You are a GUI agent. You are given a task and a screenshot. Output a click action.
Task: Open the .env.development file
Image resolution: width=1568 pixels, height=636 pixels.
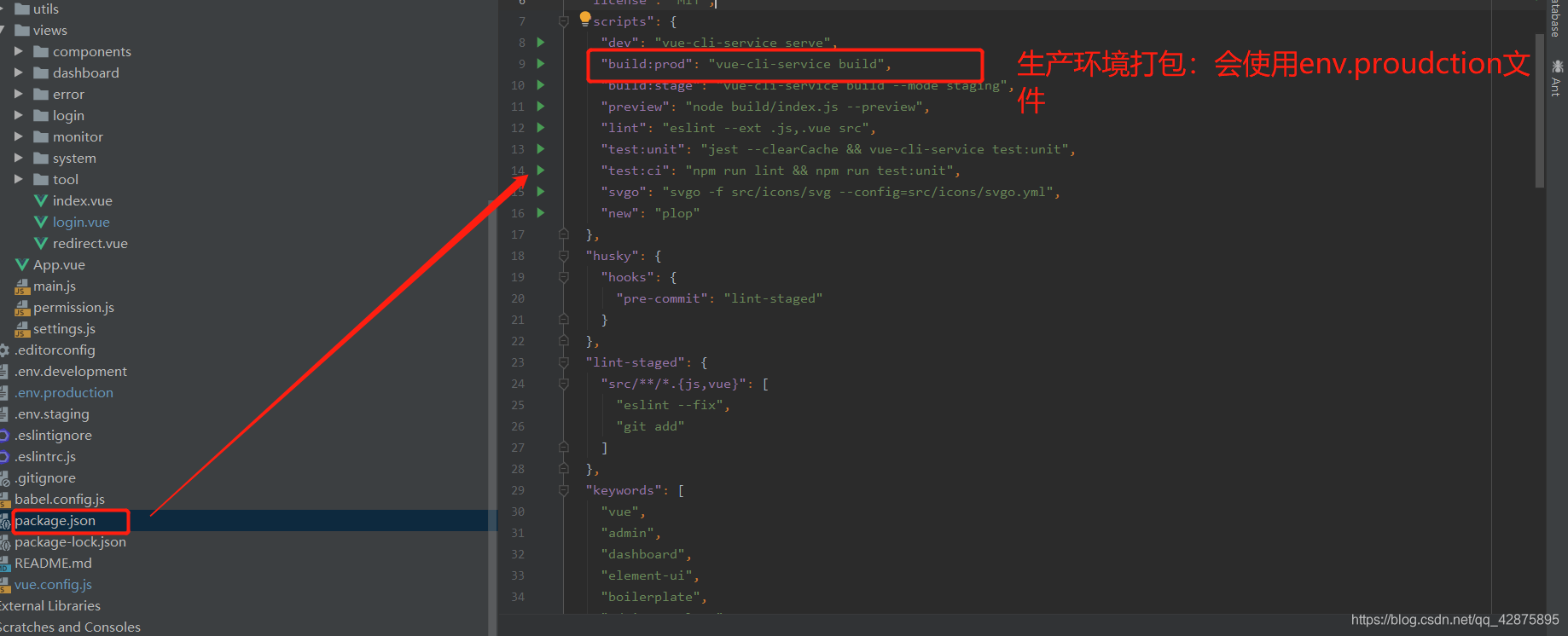coord(71,371)
